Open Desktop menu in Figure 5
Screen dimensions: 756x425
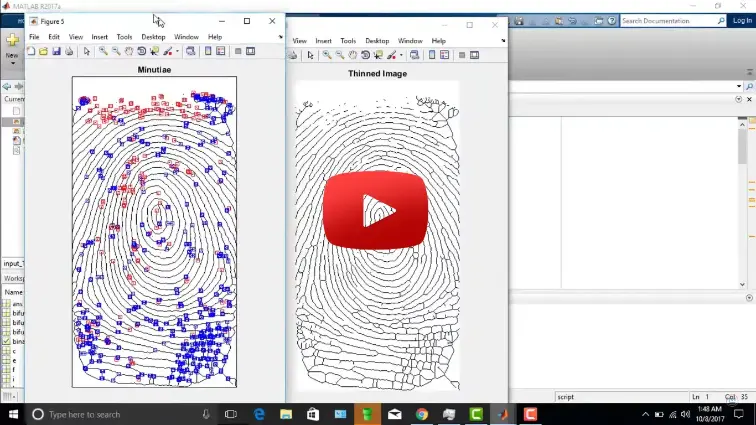click(153, 37)
